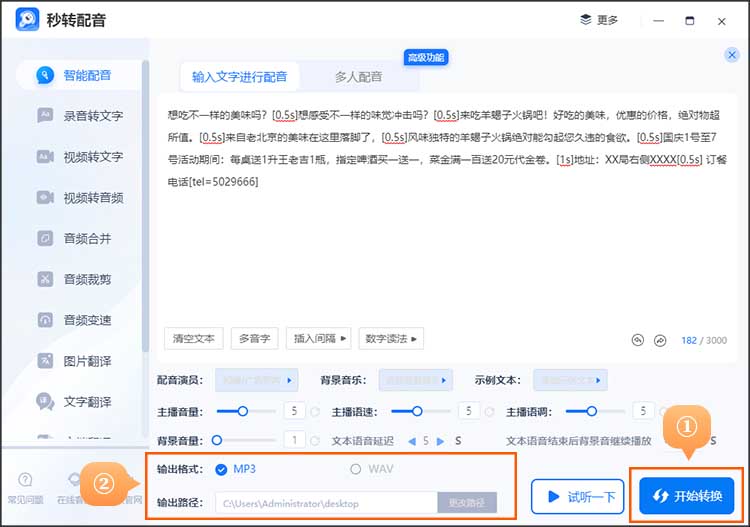
Task: Click the 主播语速 slider
Action: click(x=416, y=411)
